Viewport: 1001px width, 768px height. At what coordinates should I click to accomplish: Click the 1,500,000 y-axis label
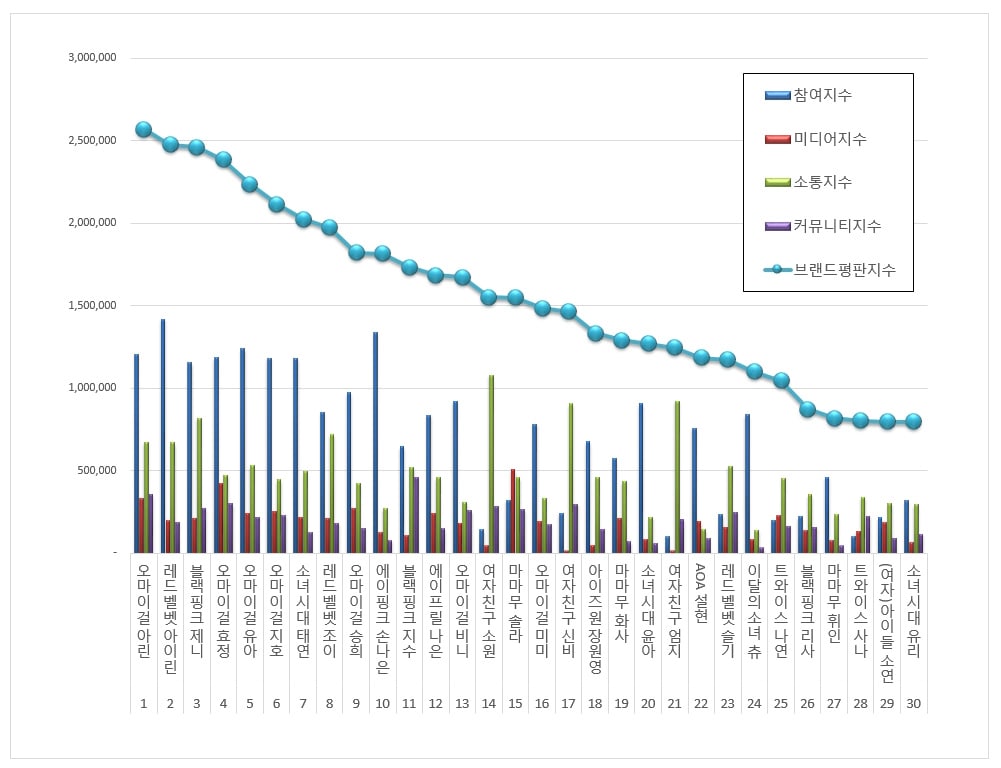pos(93,305)
